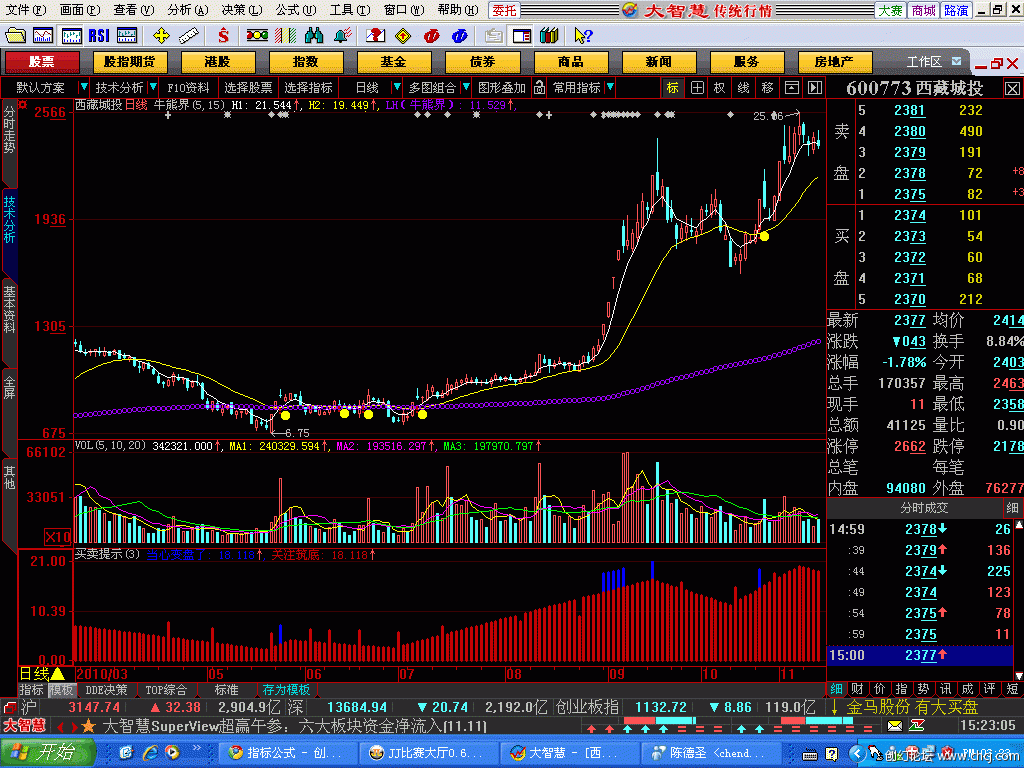Image resolution: width=1024 pixels, height=768 pixels.
Task: Toggle the 线 drawing line button
Action: pos(743,88)
